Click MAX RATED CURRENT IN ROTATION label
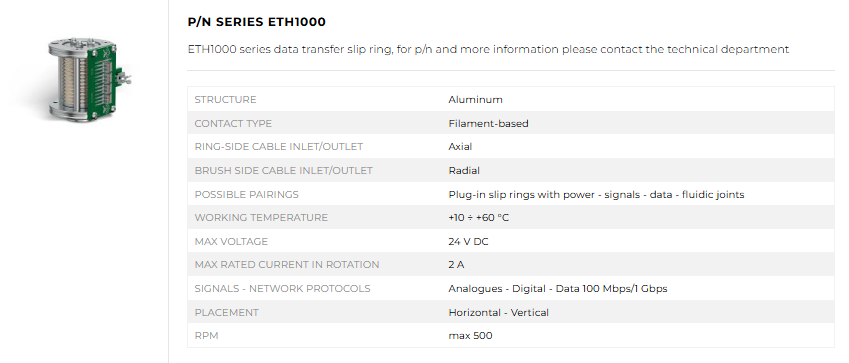The width and height of the screenshot is (849, 363). coord(287,265)
